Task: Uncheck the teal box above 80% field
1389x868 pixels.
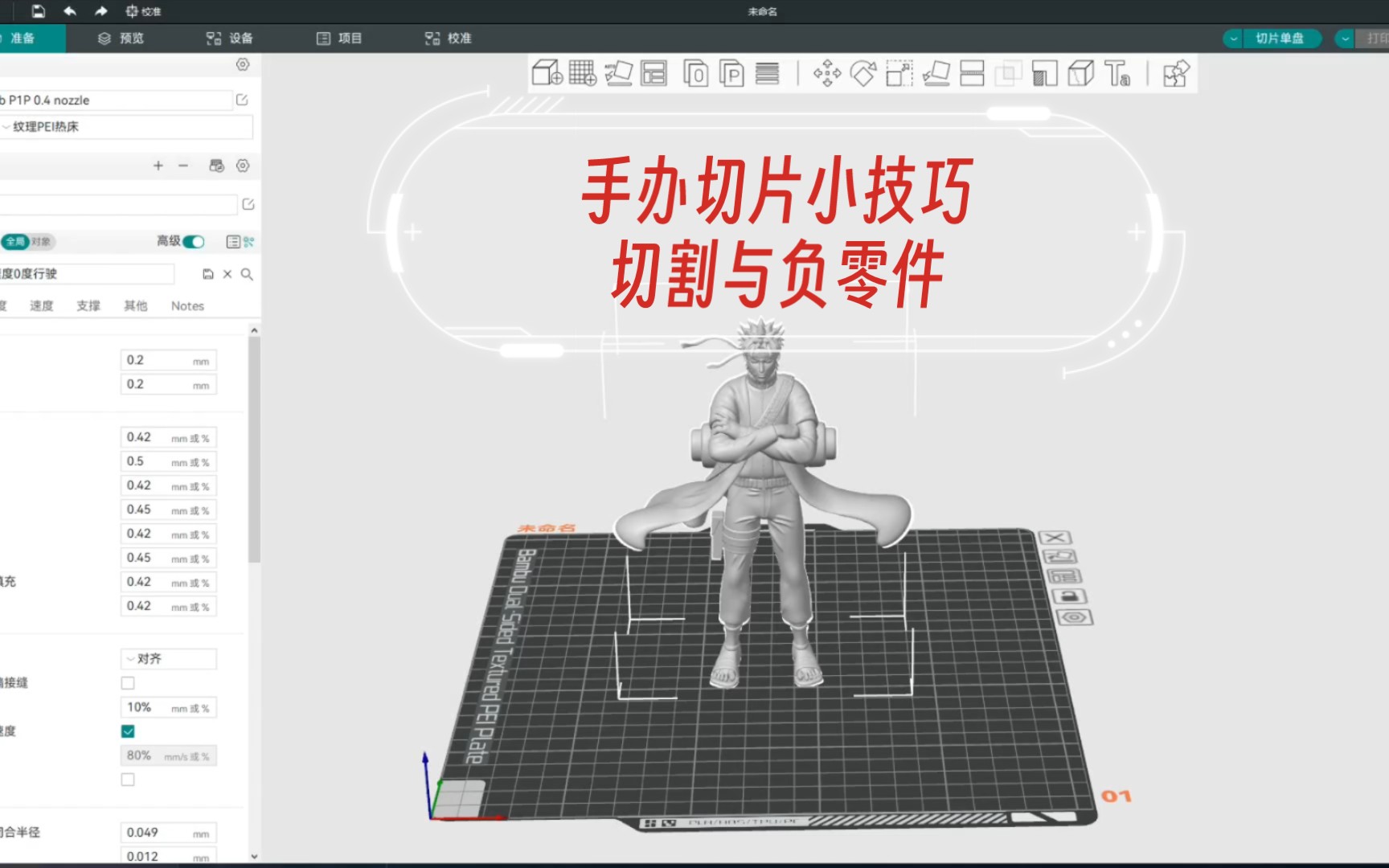Action: click(x=128, y=731)
